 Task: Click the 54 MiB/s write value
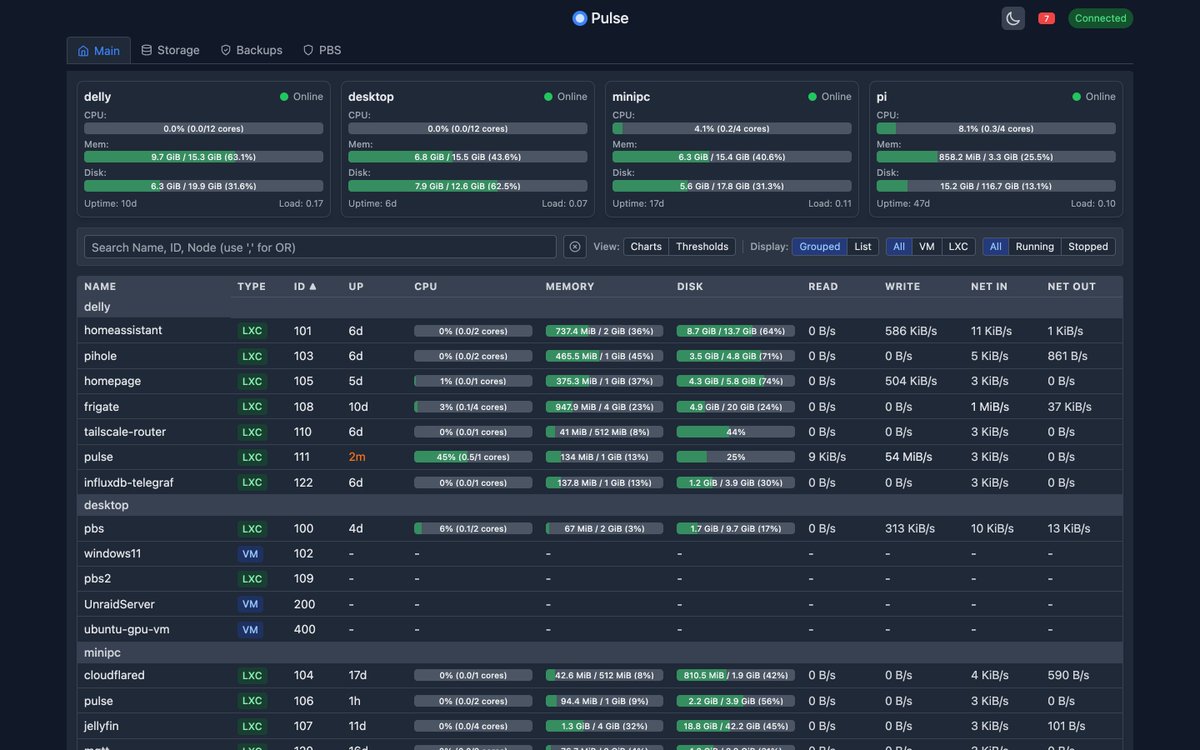point(908,457)
